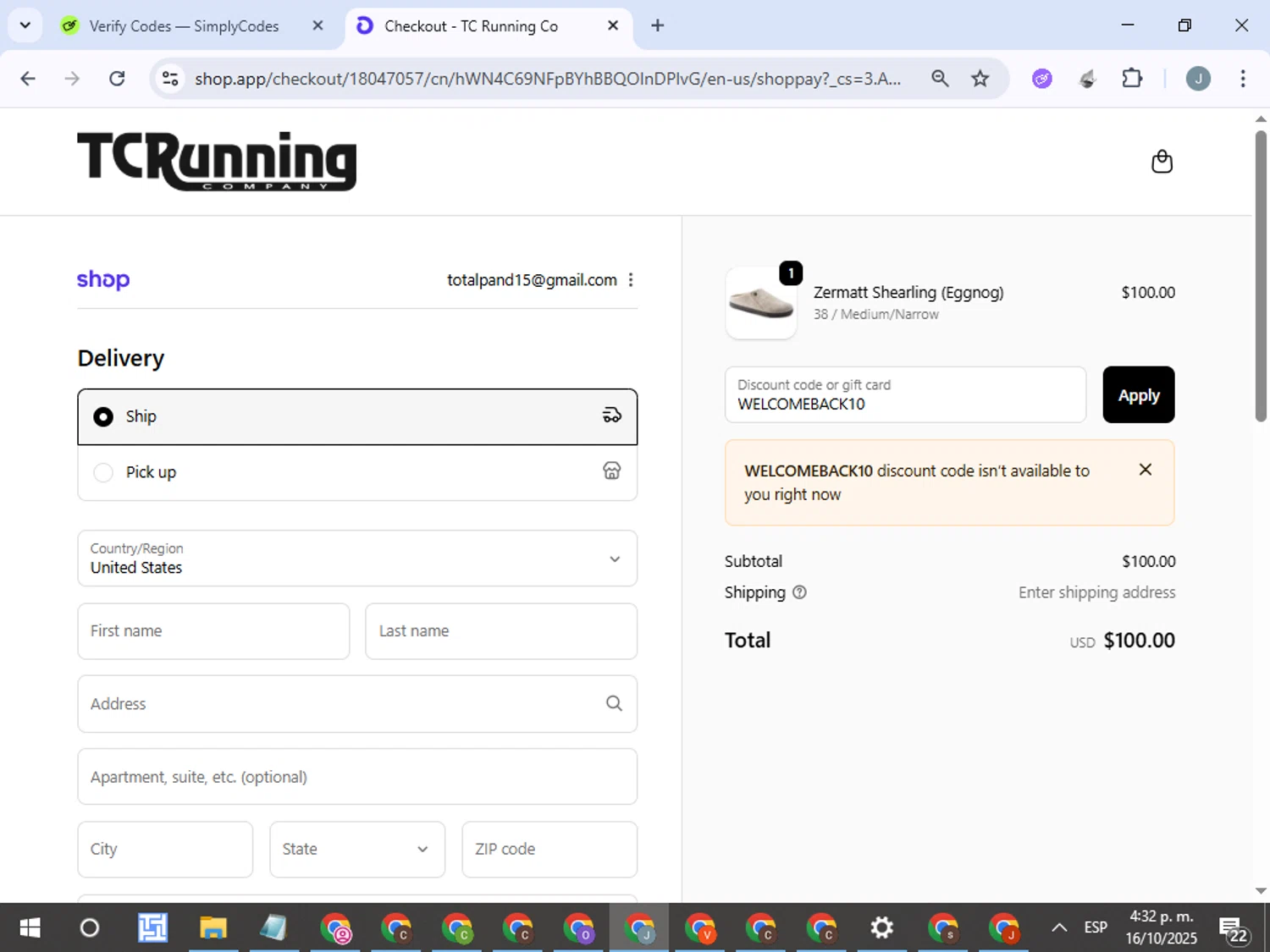This screenshot has height=952, width=1270.
Task: Open the taskbar clock showing 4:32 p. m.
Action: click(1162, 928)
